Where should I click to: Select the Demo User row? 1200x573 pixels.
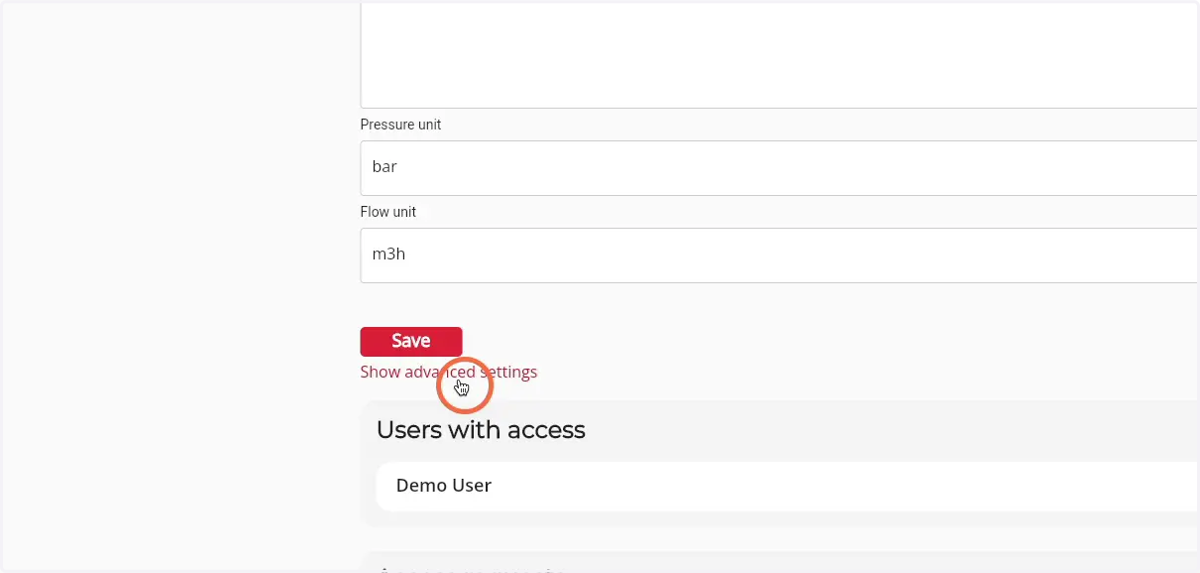click(x=788, y=486)
